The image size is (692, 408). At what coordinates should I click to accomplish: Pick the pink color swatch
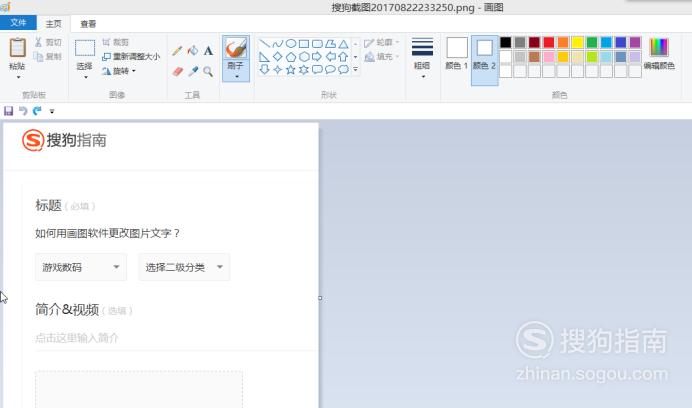tap(549, 57)
